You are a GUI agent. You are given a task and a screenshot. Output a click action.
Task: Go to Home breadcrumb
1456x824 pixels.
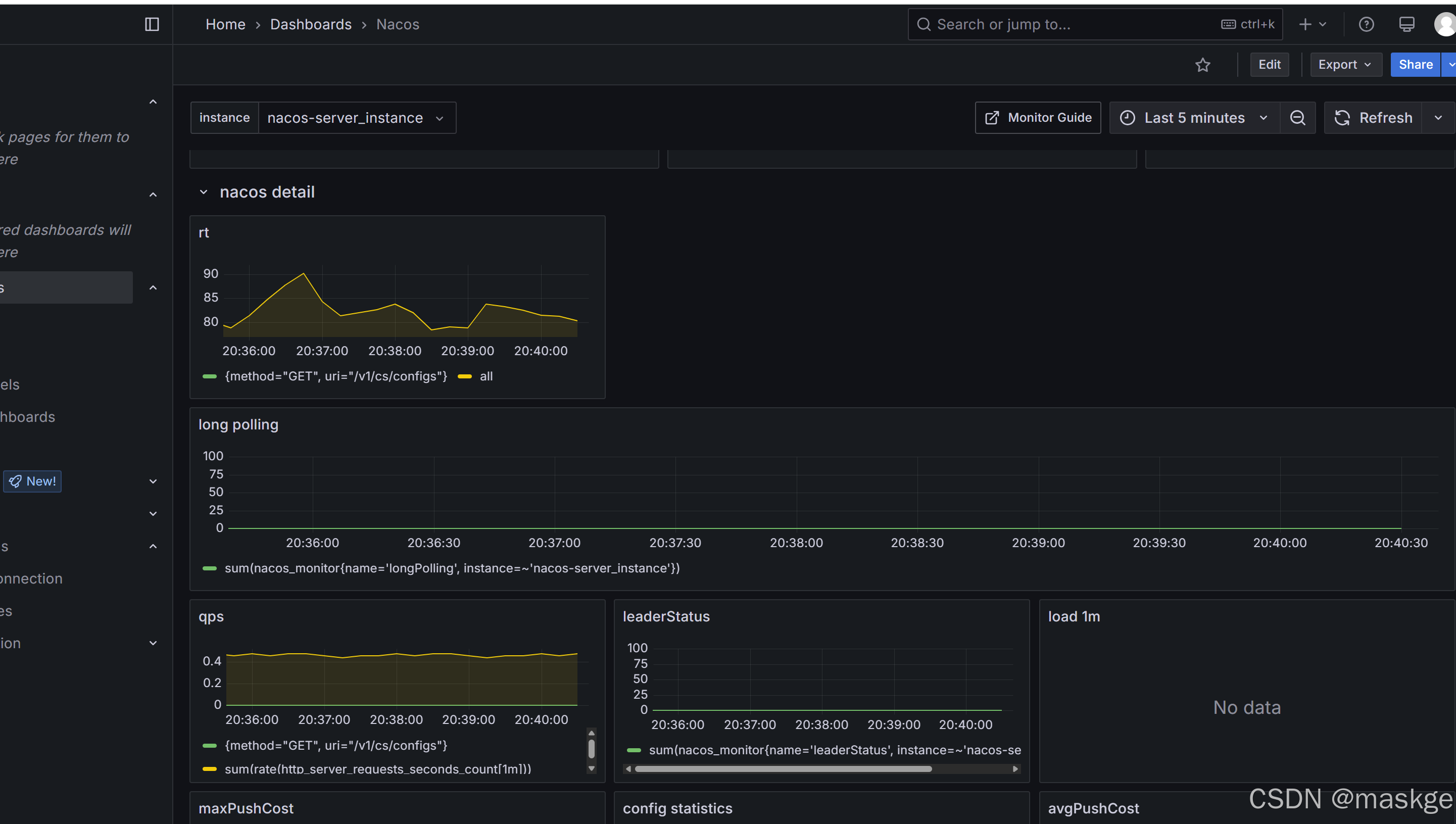[x=225, y=24]
